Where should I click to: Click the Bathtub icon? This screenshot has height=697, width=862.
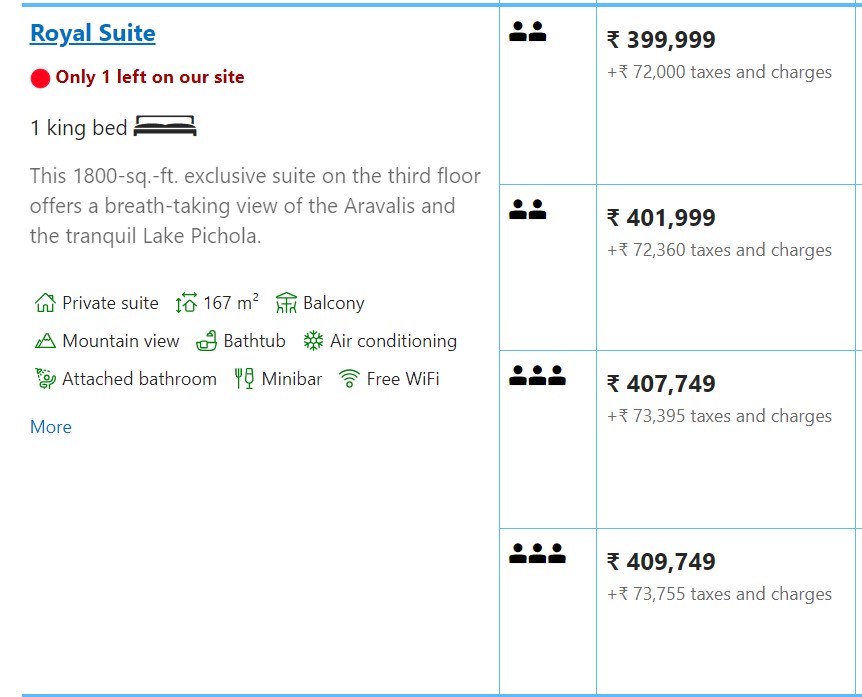(207, 341)
